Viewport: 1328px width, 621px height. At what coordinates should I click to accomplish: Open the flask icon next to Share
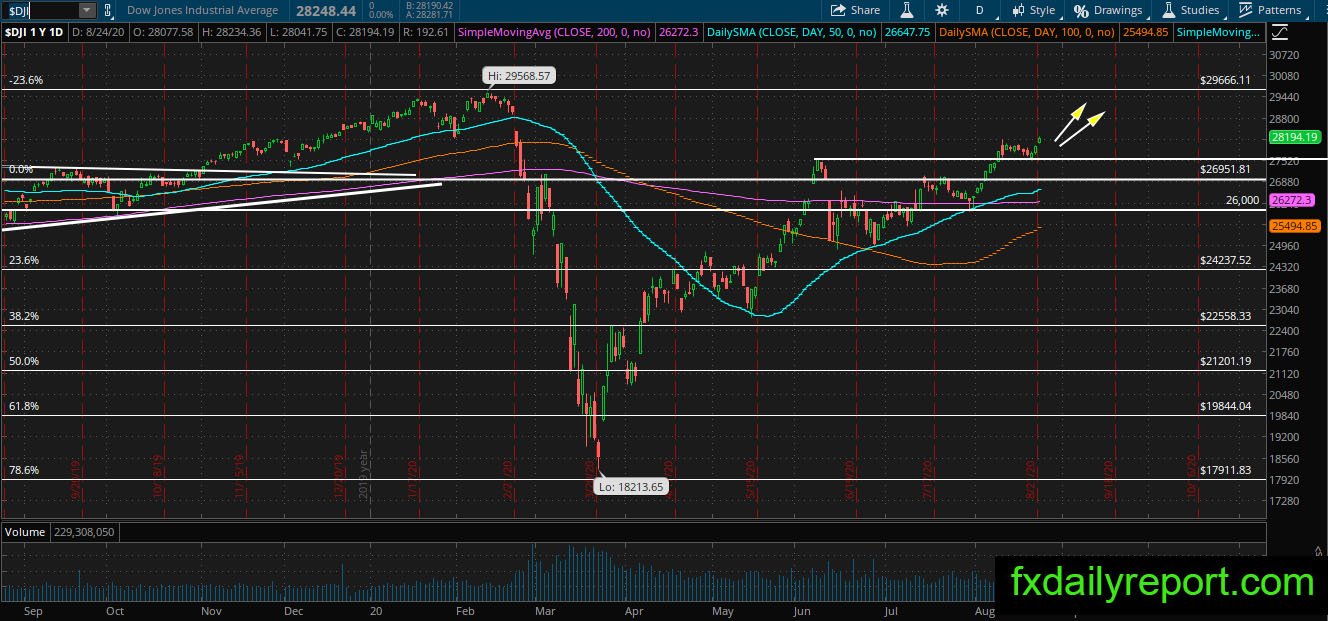908,10
